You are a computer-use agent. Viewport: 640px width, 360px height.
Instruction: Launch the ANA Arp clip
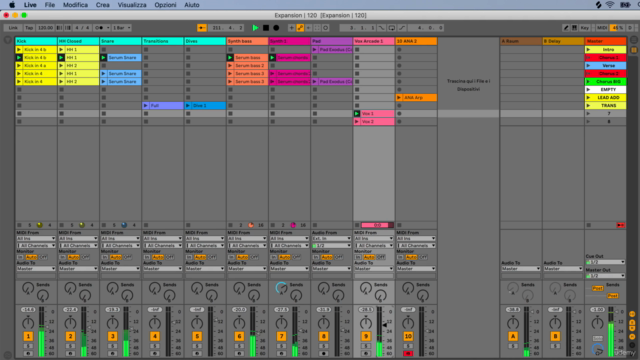point(399,98)
